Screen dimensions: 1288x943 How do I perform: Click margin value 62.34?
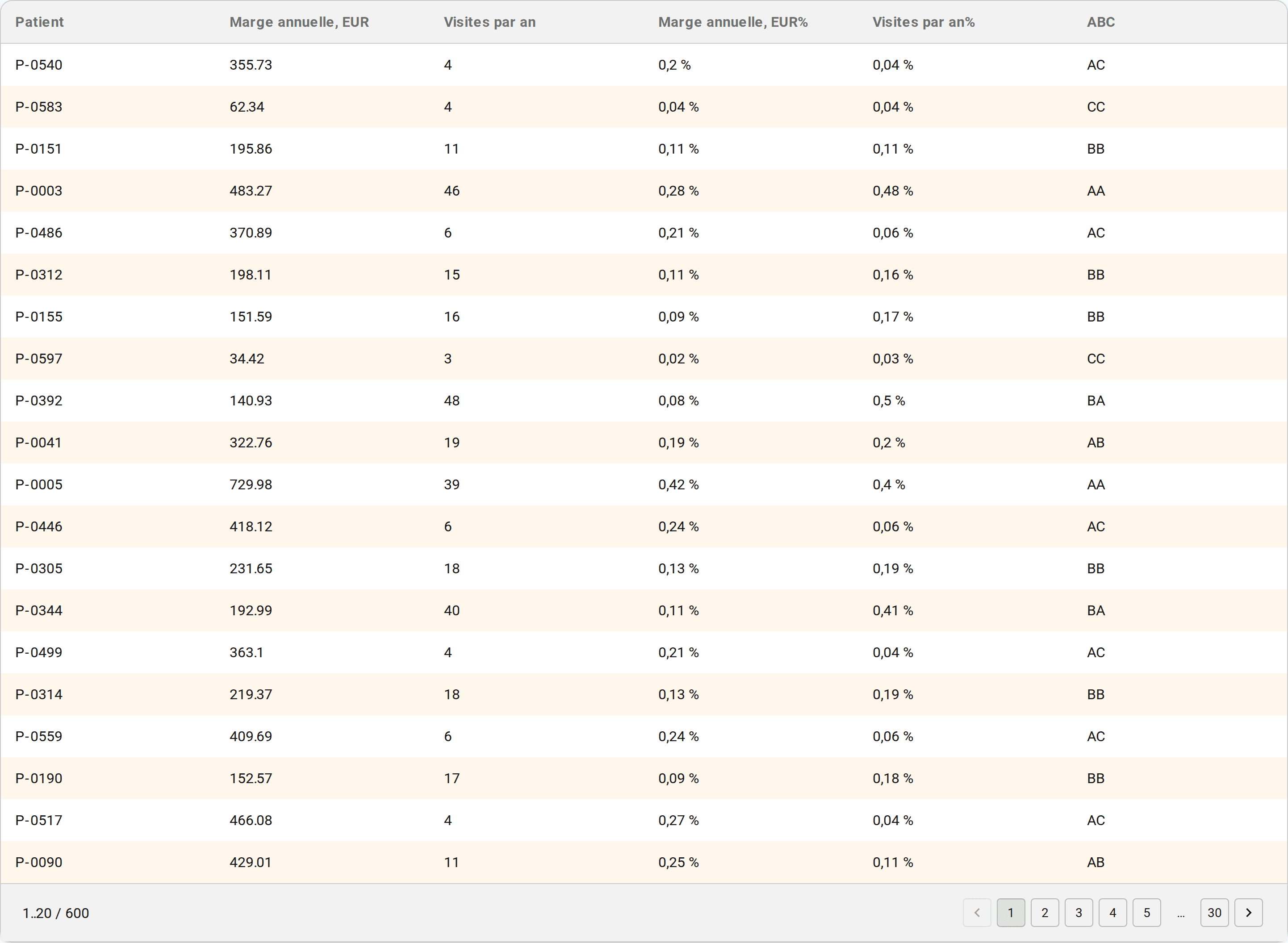247,107
